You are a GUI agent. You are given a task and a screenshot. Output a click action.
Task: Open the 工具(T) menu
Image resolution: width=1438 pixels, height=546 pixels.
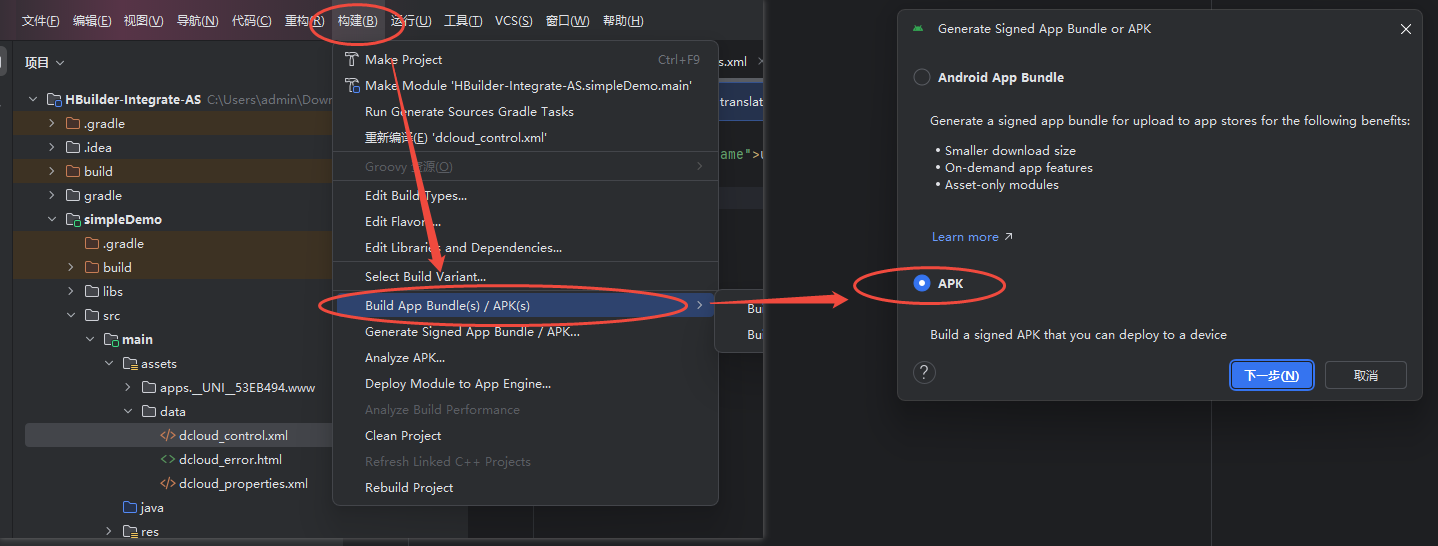click(x=463, y=21)
